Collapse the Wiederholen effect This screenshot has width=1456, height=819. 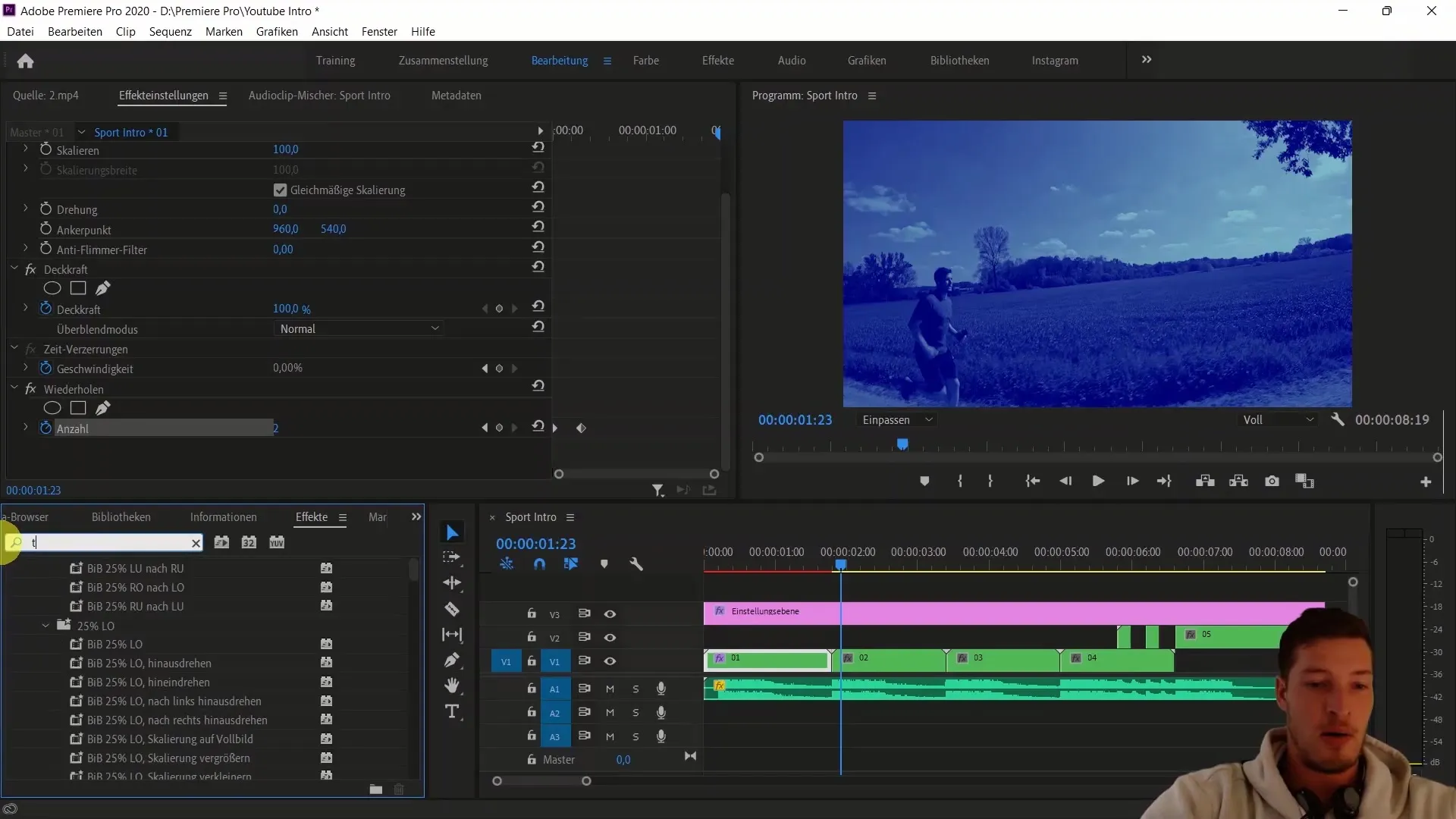pyautogui.click(x=14, y=388)
